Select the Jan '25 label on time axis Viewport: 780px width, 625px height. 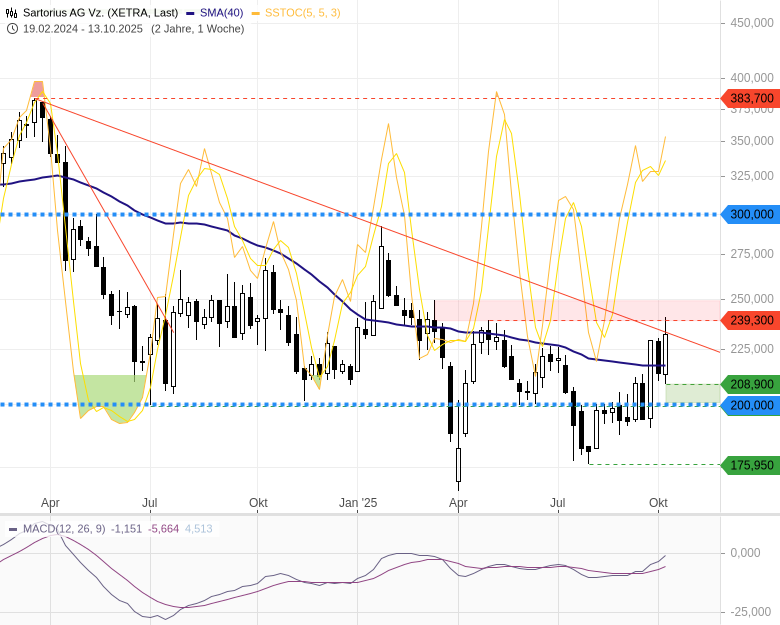coord(358,502)
